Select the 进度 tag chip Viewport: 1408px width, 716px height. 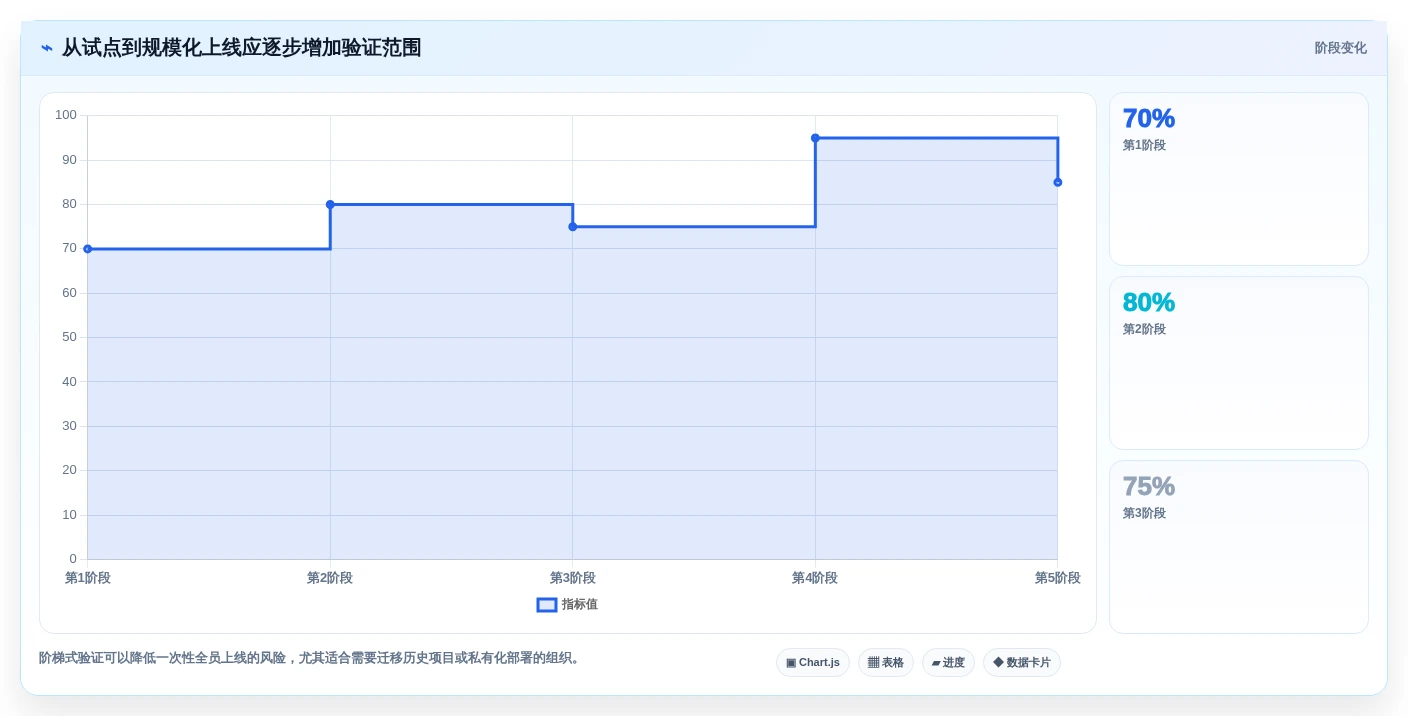[x=948, y=663]
